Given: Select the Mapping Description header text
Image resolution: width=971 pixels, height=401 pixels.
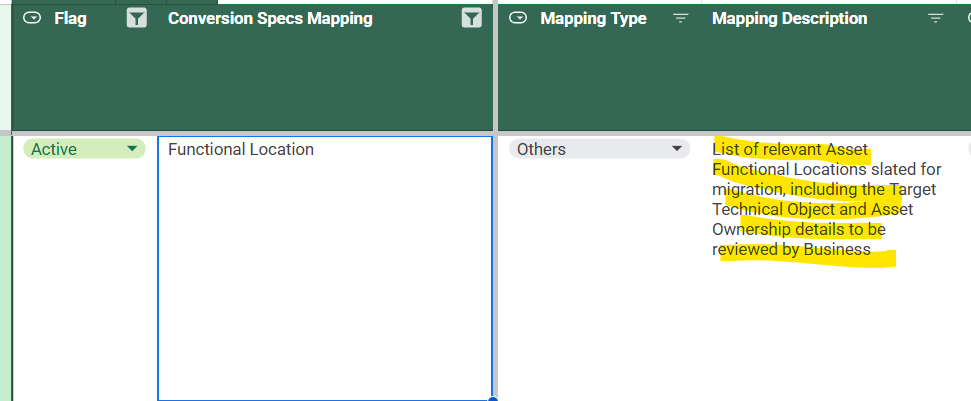Looking at the screenshot, I should coord(790,19).
